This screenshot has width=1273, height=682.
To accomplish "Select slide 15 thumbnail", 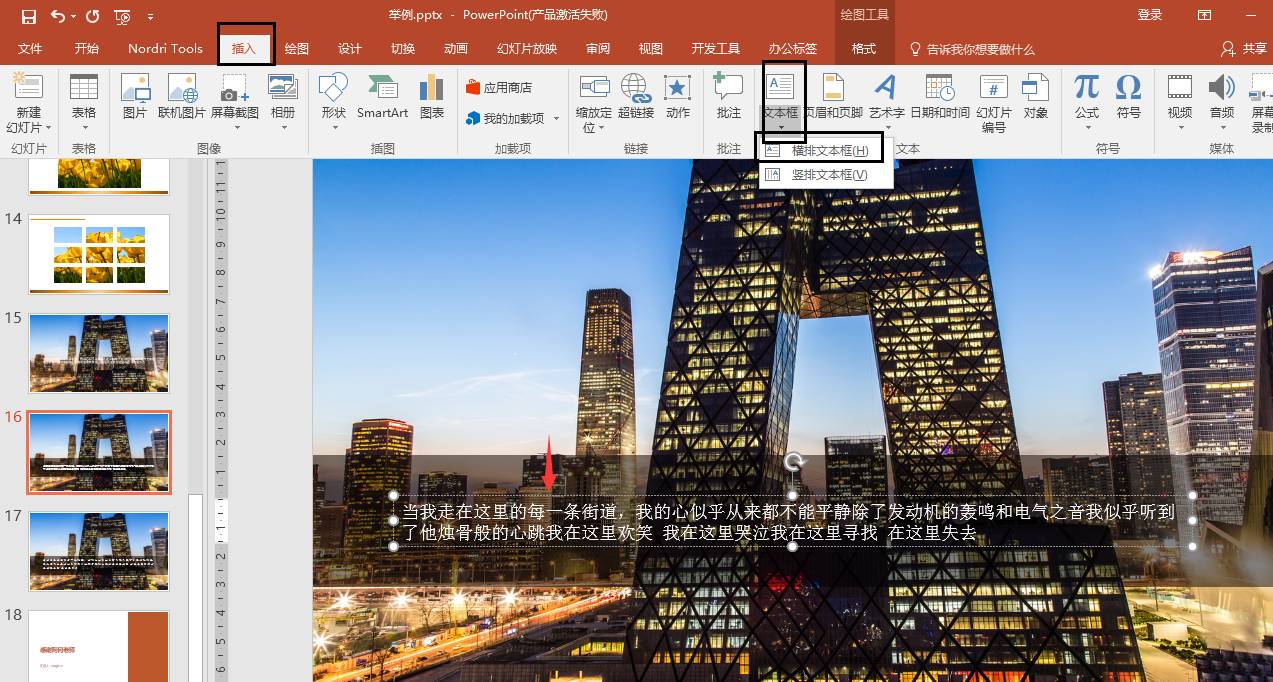I will click(x=99, y=353).
